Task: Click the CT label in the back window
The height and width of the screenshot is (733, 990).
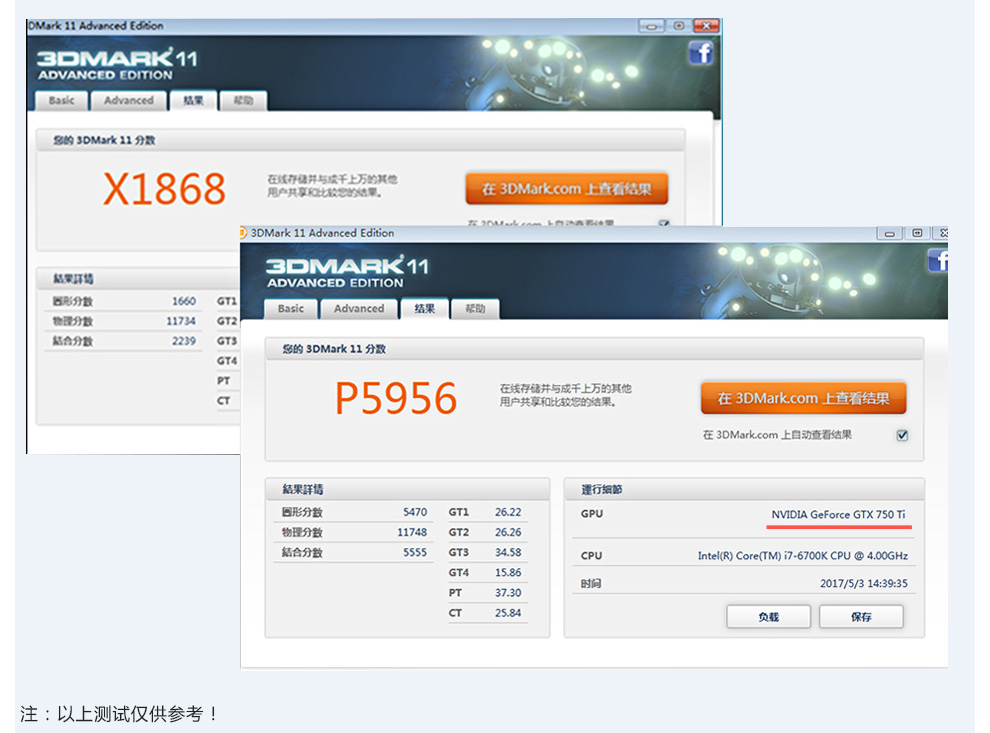Action: tap(223, 401)
